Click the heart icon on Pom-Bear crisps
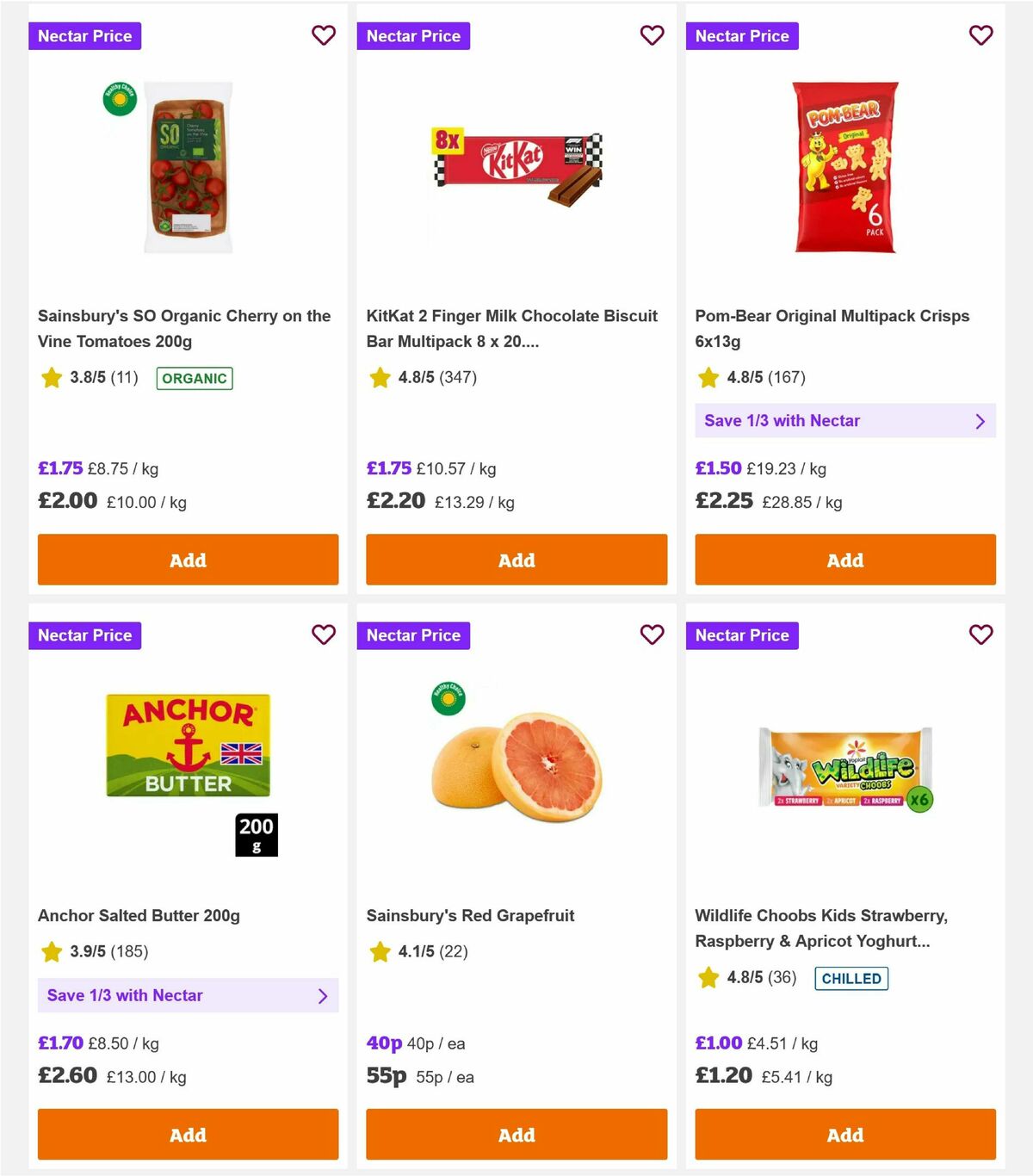Image resolution: width=1033 pixels, height=1176 pixels. click(x=980, y=35)
